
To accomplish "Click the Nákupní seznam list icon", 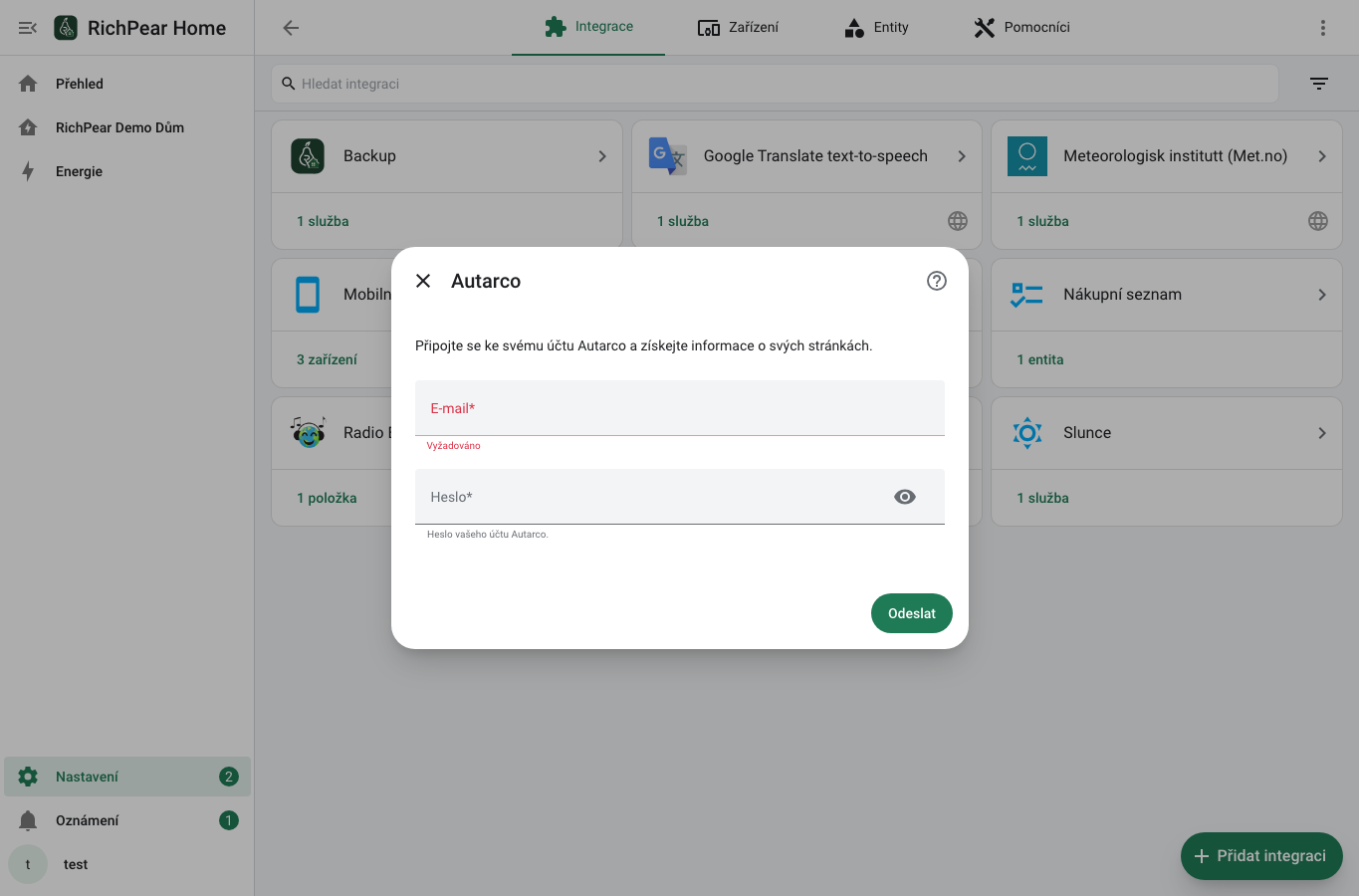I will point(1027,295).
